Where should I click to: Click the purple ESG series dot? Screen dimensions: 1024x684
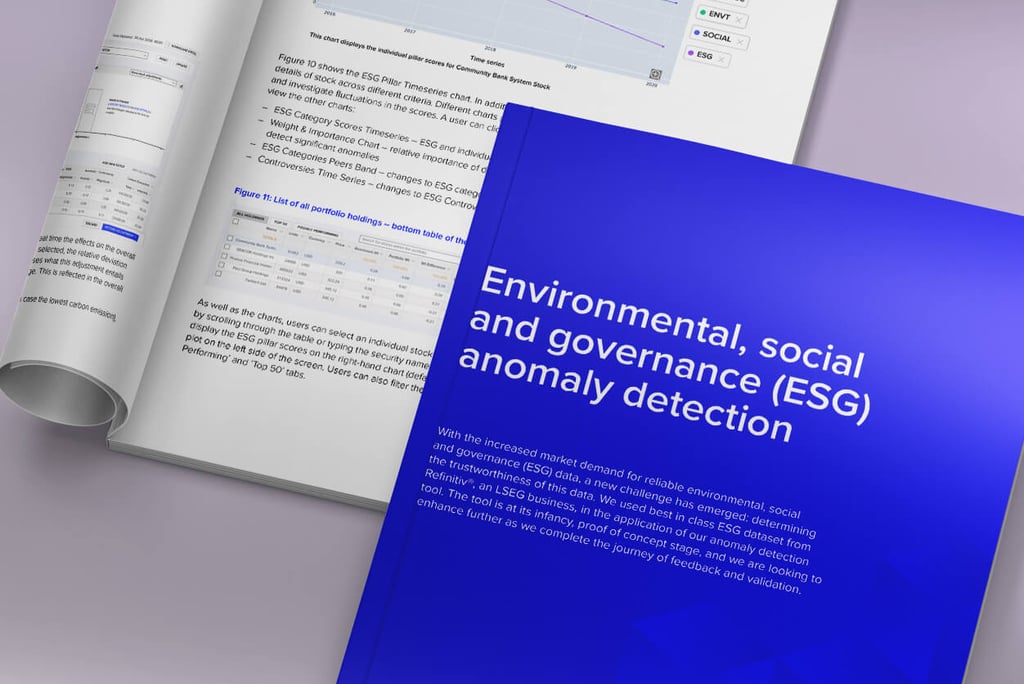(x=690, y=53)
